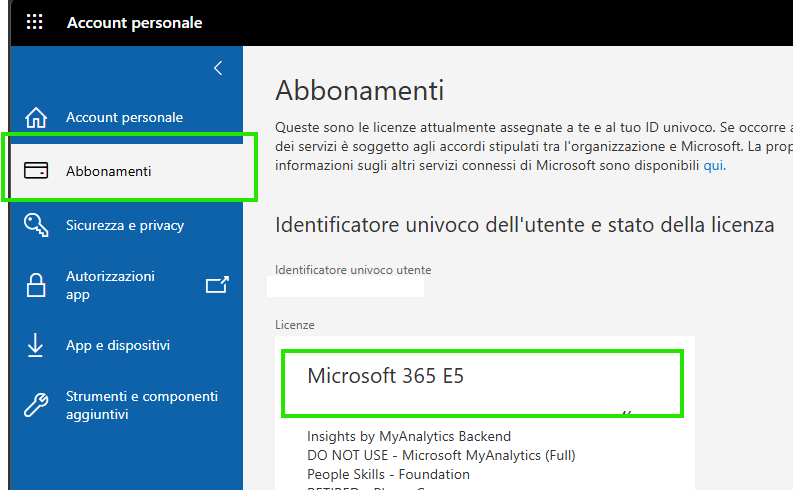Click the Identificatore univoco utente label
The width and height of the screenshot is (793, 490).
pyautogui.click(x=353, y=270)
